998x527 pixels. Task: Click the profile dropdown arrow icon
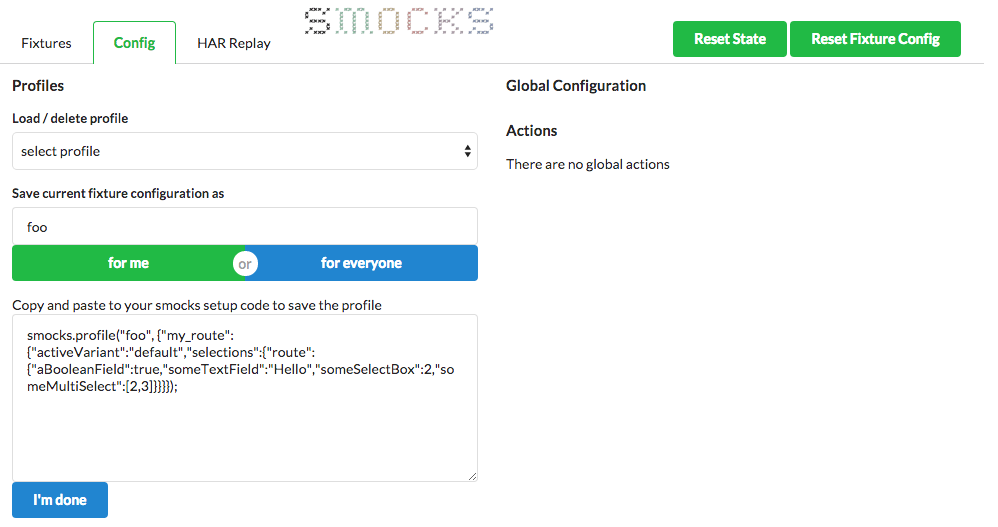click(x=467, y=152)
